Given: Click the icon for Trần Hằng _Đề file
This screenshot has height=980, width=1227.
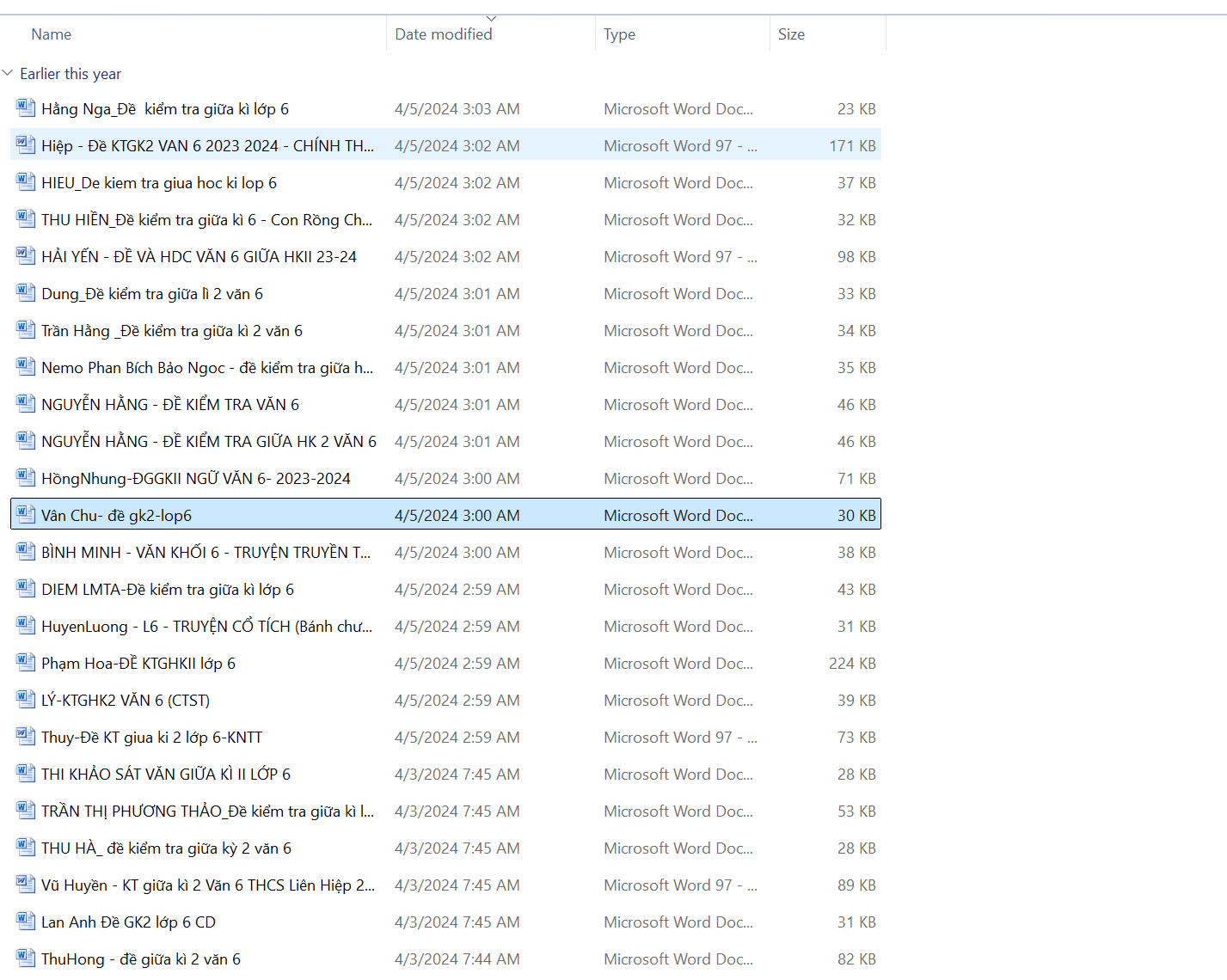Looking at the screenshot, I should point(26,330).
